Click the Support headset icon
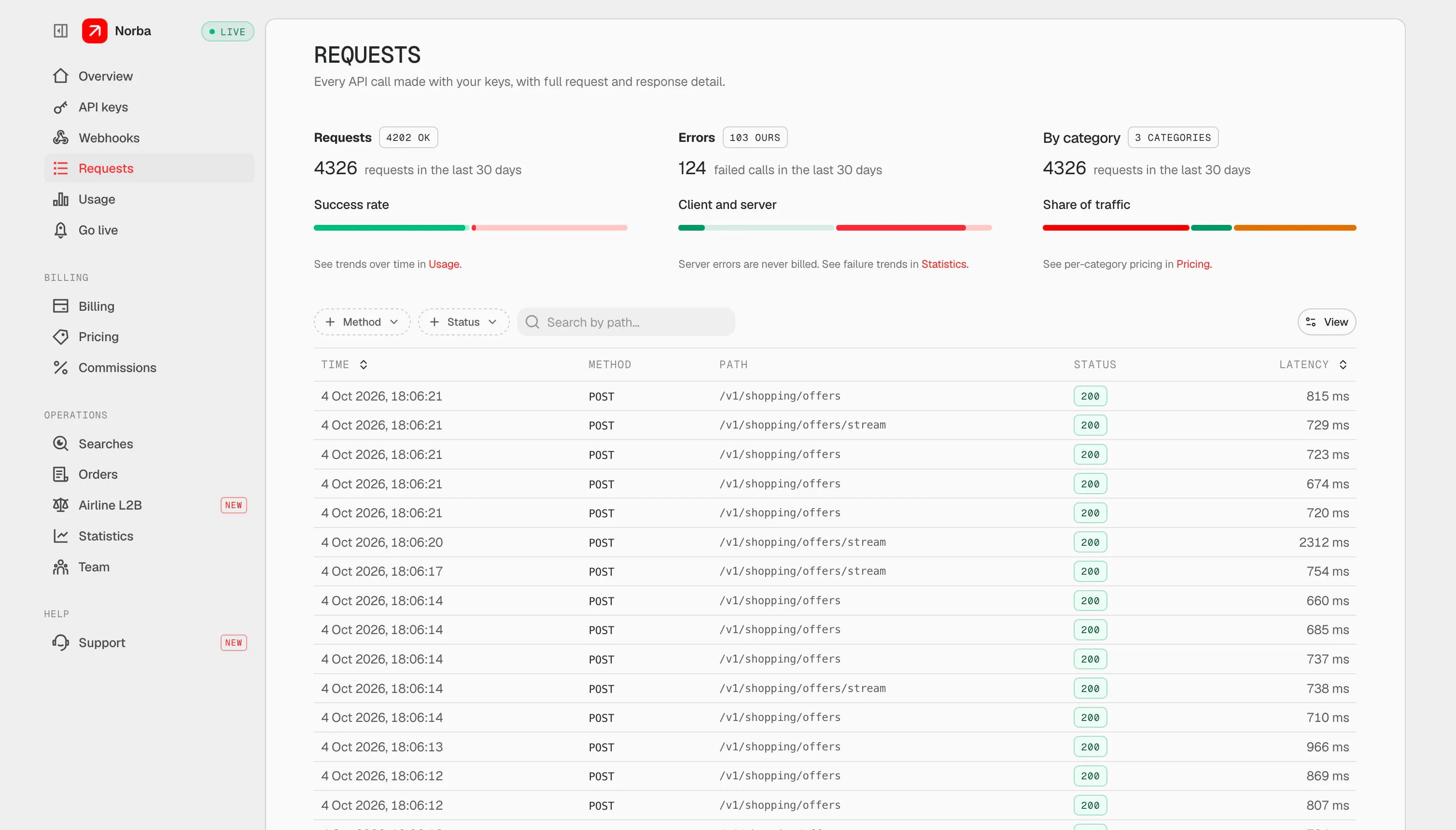 click(60, 642)
